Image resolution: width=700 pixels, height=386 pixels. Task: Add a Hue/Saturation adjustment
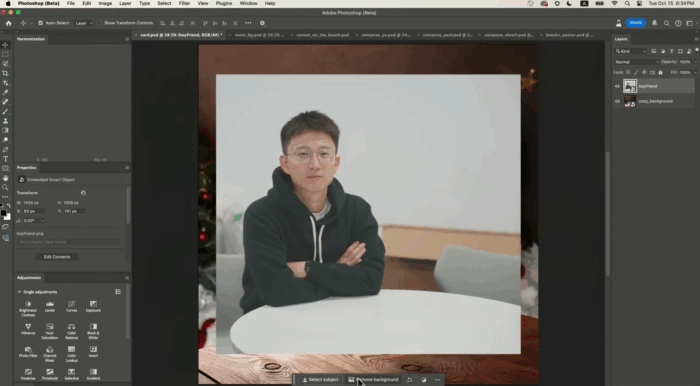50,331
